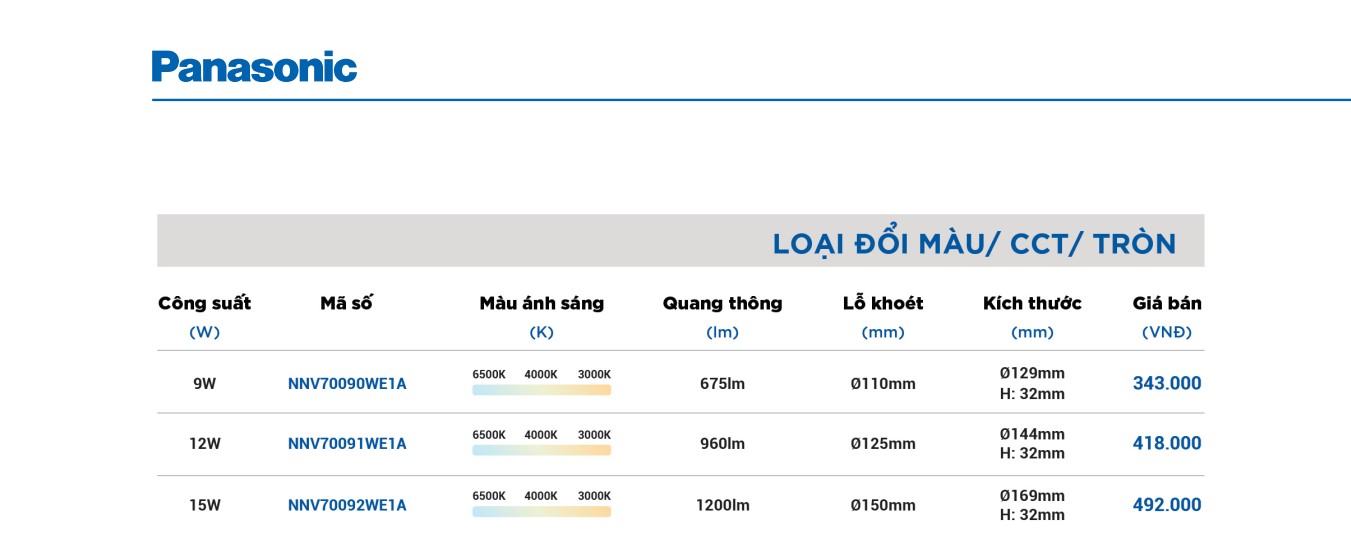Image resolution: width=1351 pixels, height=558 pixels.
Task: Click the LOẠI ĐỔI MÀU/ CCT/ TRÒN heading
Action: pos(974,243)
